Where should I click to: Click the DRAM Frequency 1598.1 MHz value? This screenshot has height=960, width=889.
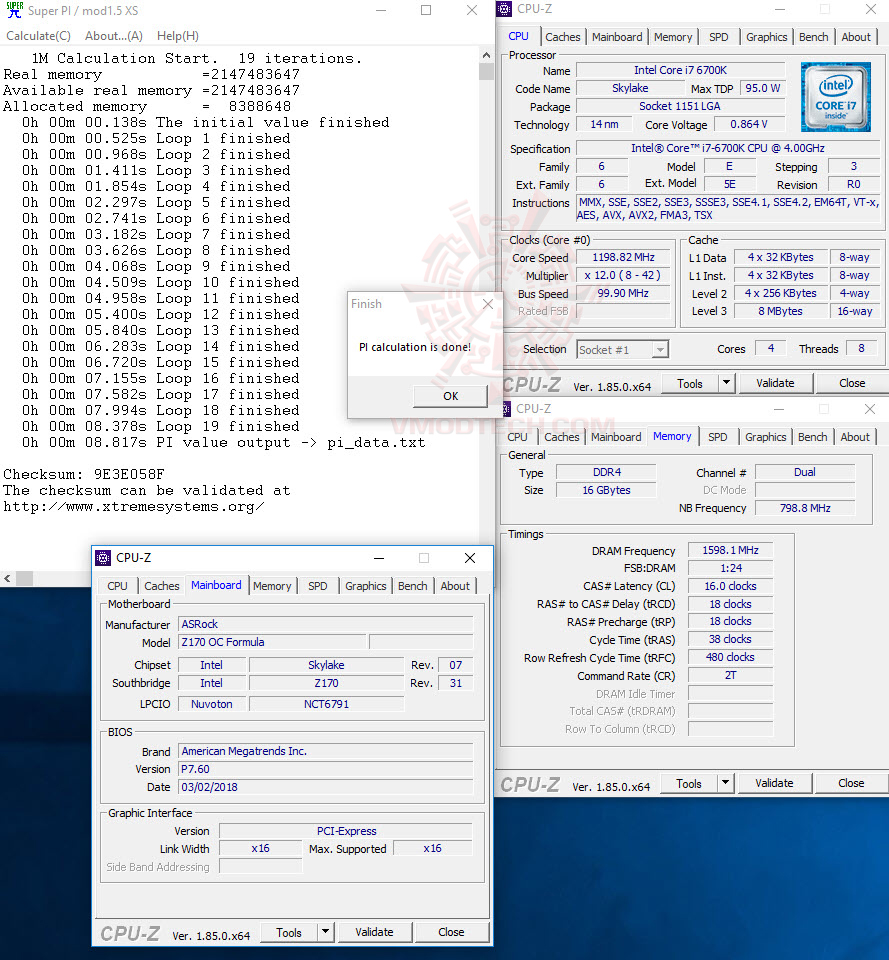pyautogui.click(x=730, y=550)
